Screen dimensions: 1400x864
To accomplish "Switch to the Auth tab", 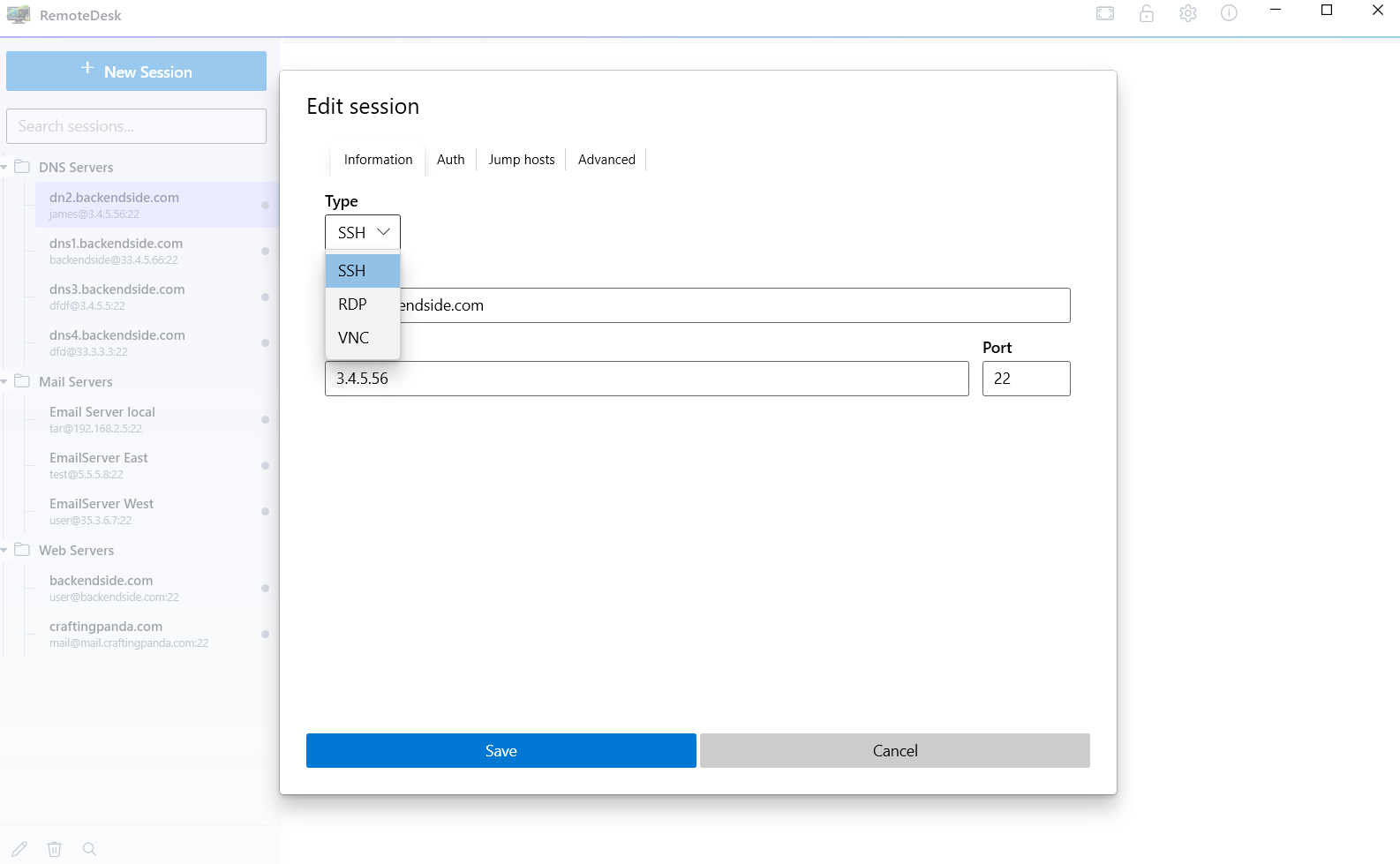I will coord(451,160).
